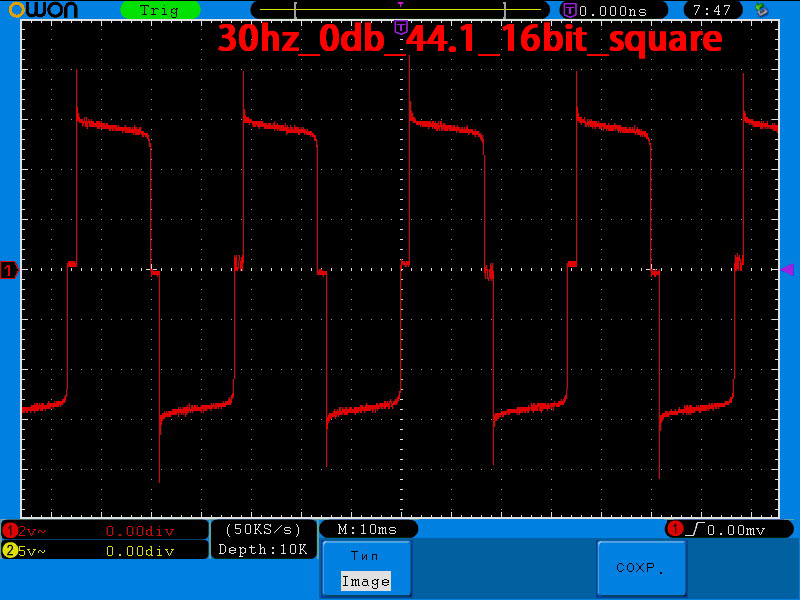Viewport: 800px width, 600px height.
Task: Select the red channel 1 badge
Action: (x=10, y=531)
